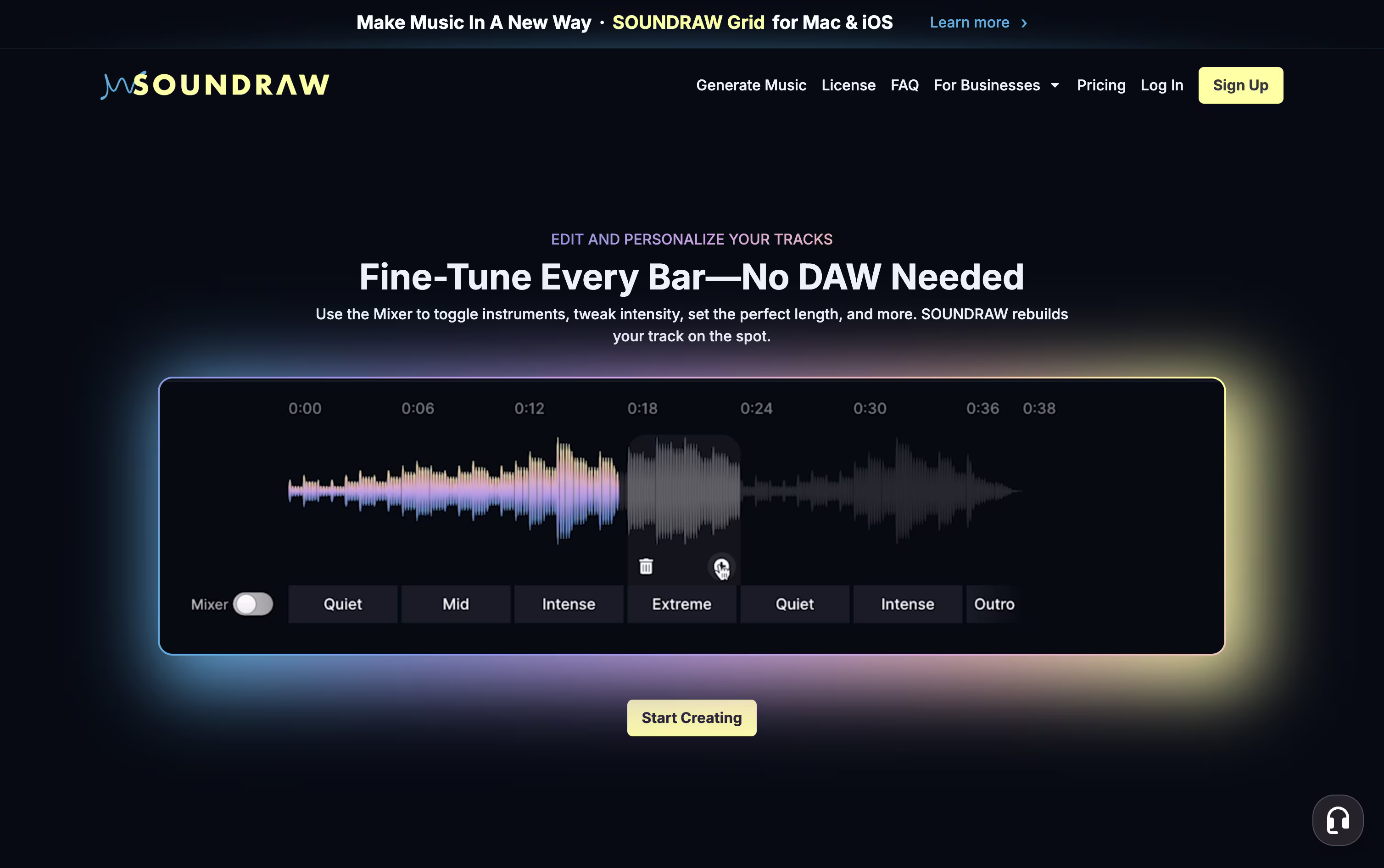Click the 0:24 timeline marker

coord(756,408)
